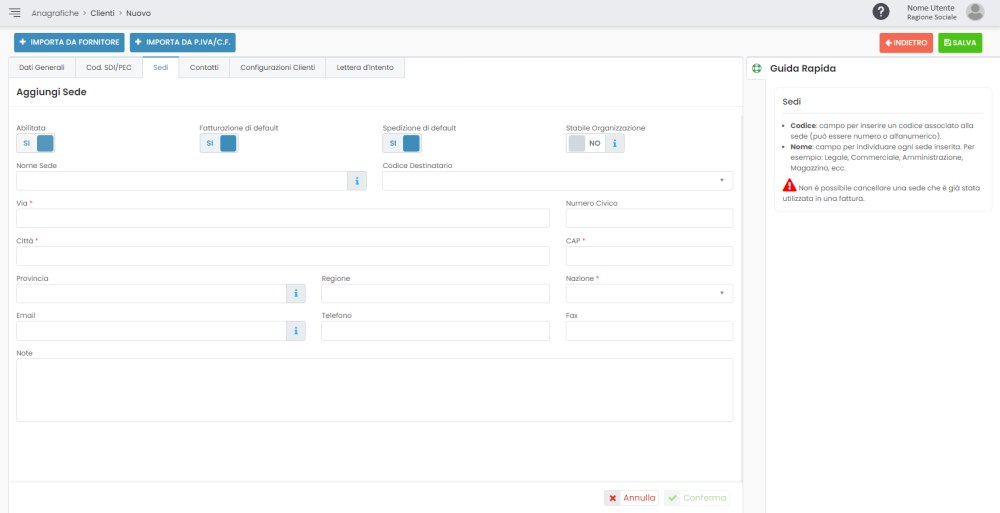Click the Provincia info icon

pos(296,294)
